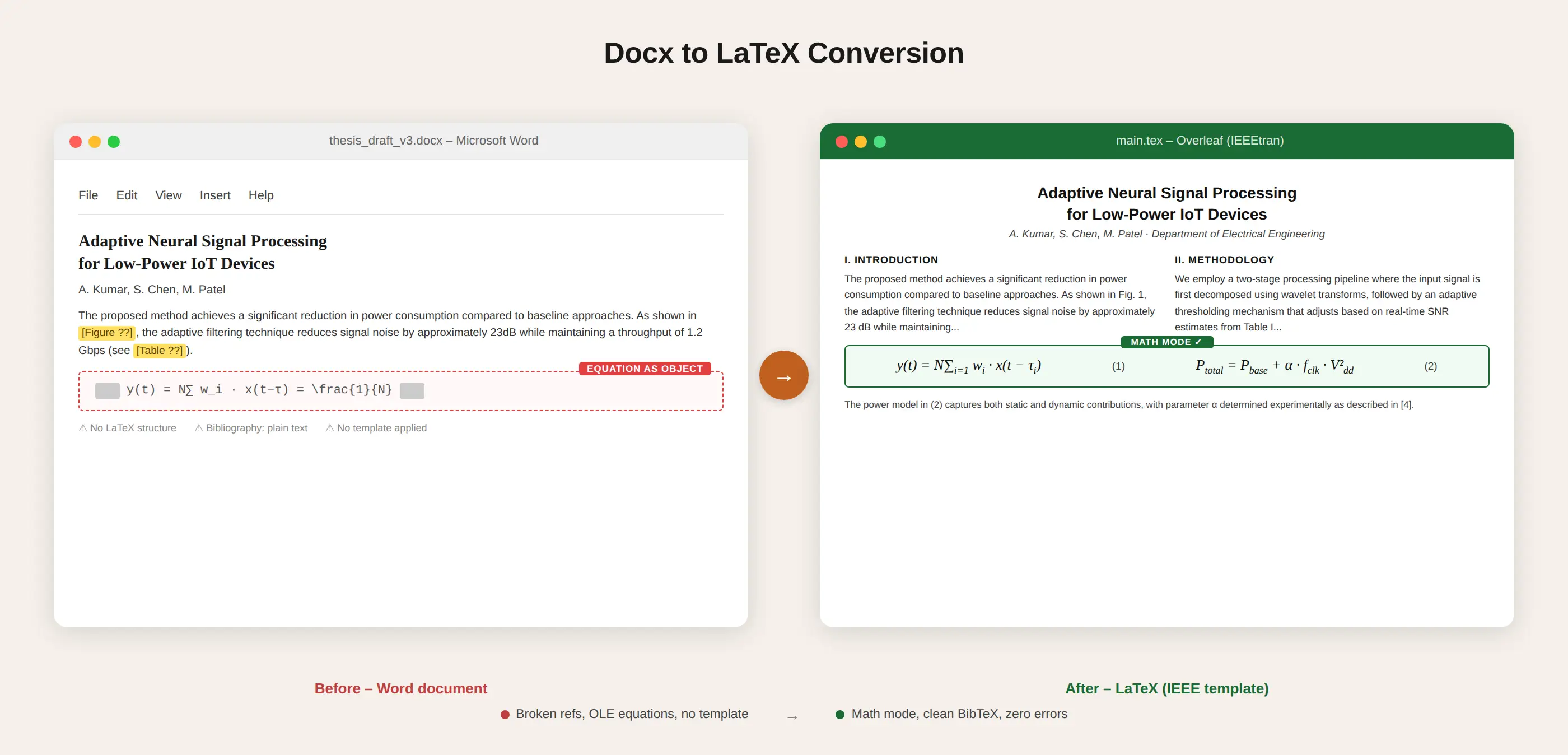Viewport: 1568px width, 755px height.
Task: Click the 'I. INTRODUCTION' section heading
Action: [x=890, y=260]
